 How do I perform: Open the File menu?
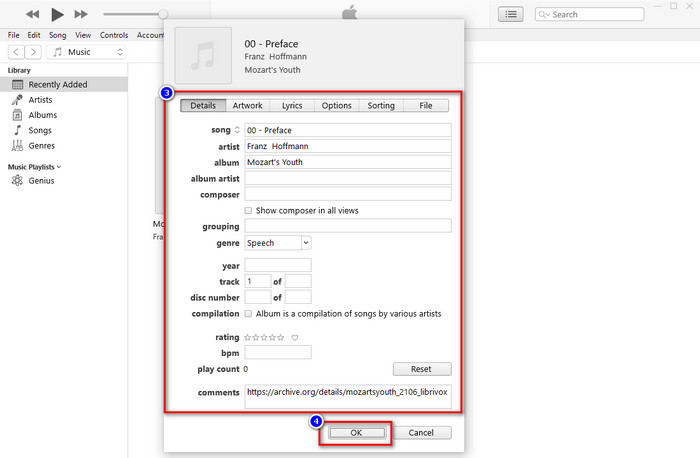(13, 35)
